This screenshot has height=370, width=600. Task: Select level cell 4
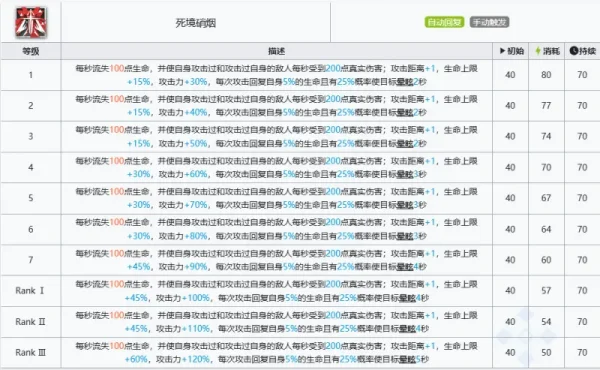tap(31, 168)
